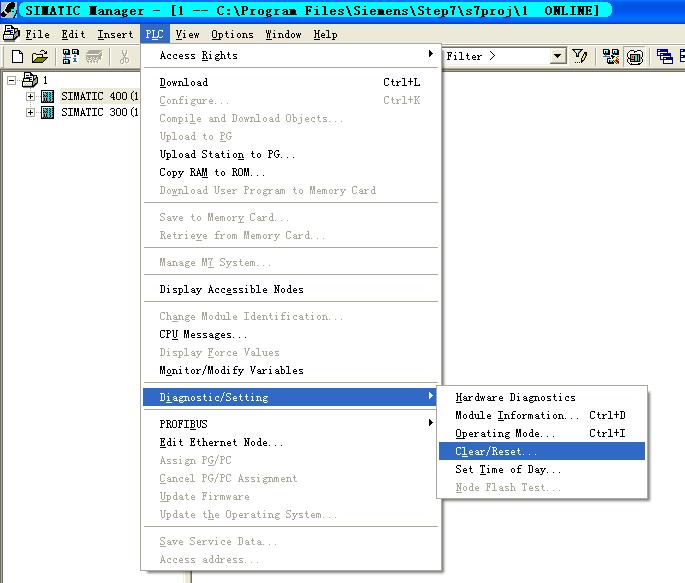685x583 pixels.
Task: Choose Copy RAM to ROM
Action: click(291, 172)
